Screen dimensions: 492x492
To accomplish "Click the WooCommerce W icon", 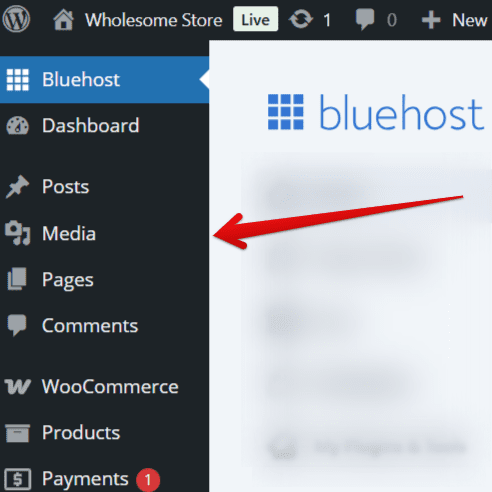I will 18,387.
